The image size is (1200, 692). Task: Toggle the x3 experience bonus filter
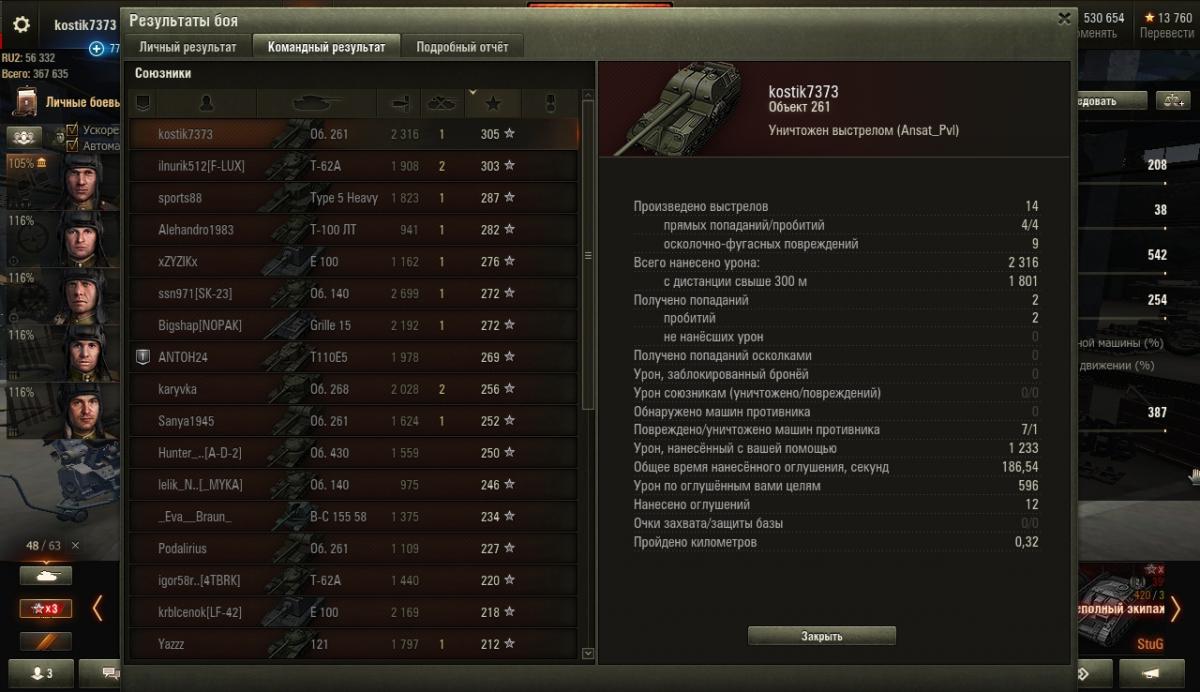coord(46,608)
